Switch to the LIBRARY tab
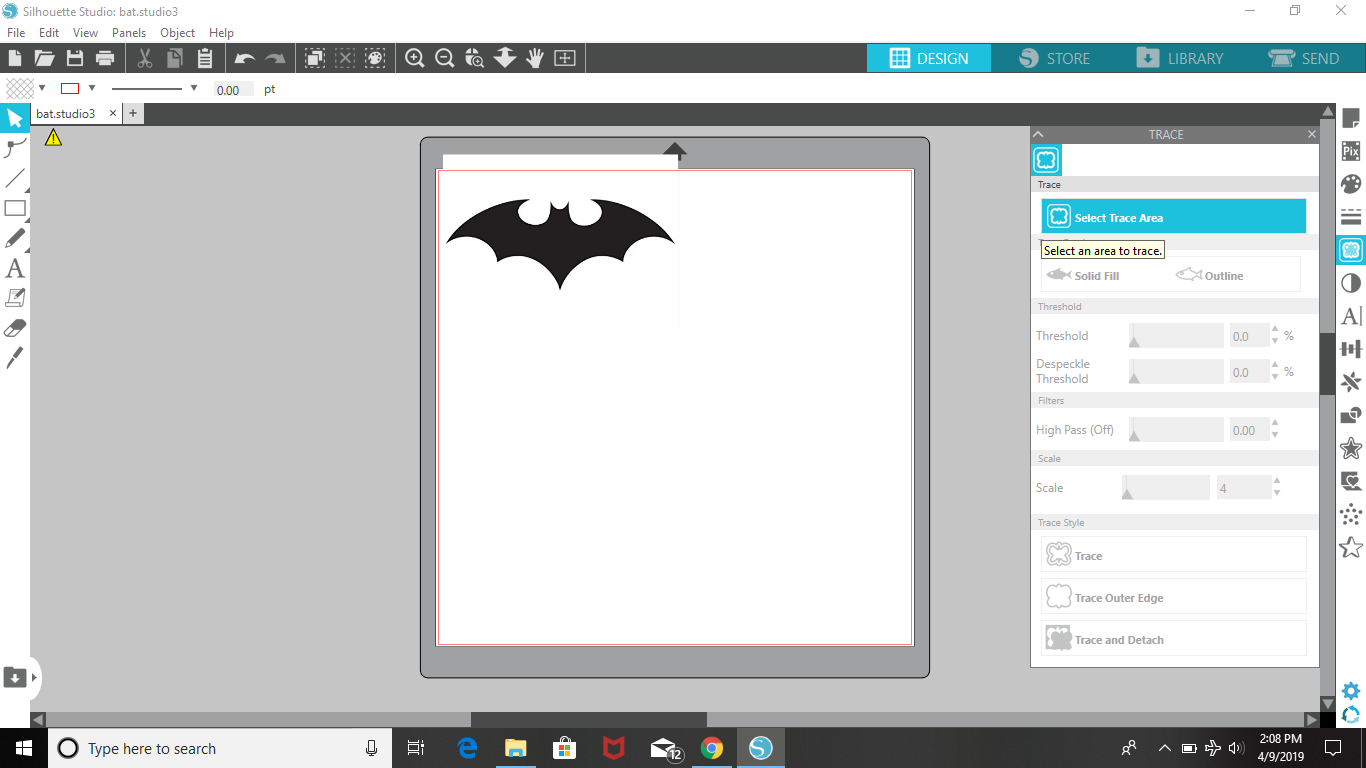1366x768 pixels. tap(1180, 58)
